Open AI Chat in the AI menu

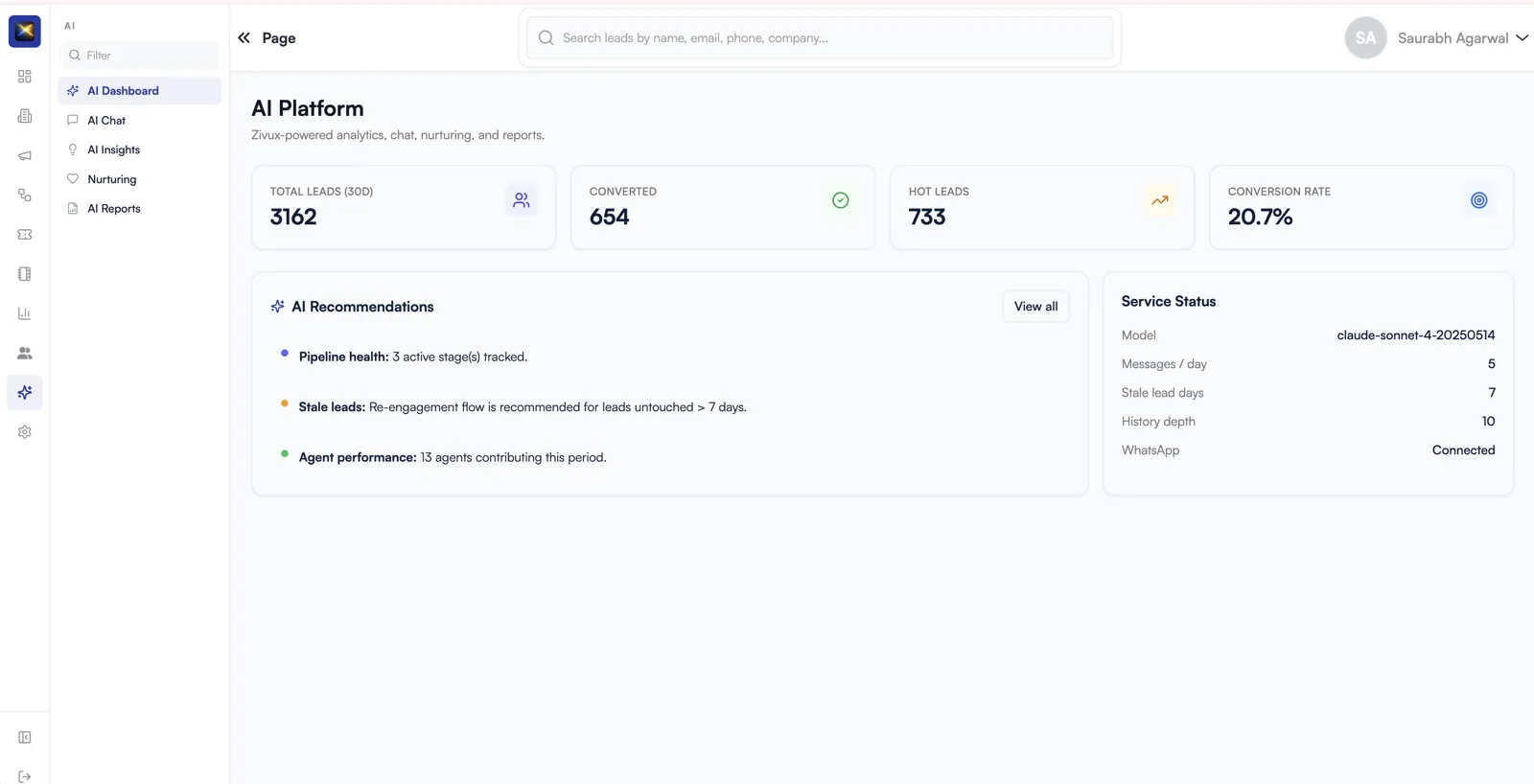(140, 121)
